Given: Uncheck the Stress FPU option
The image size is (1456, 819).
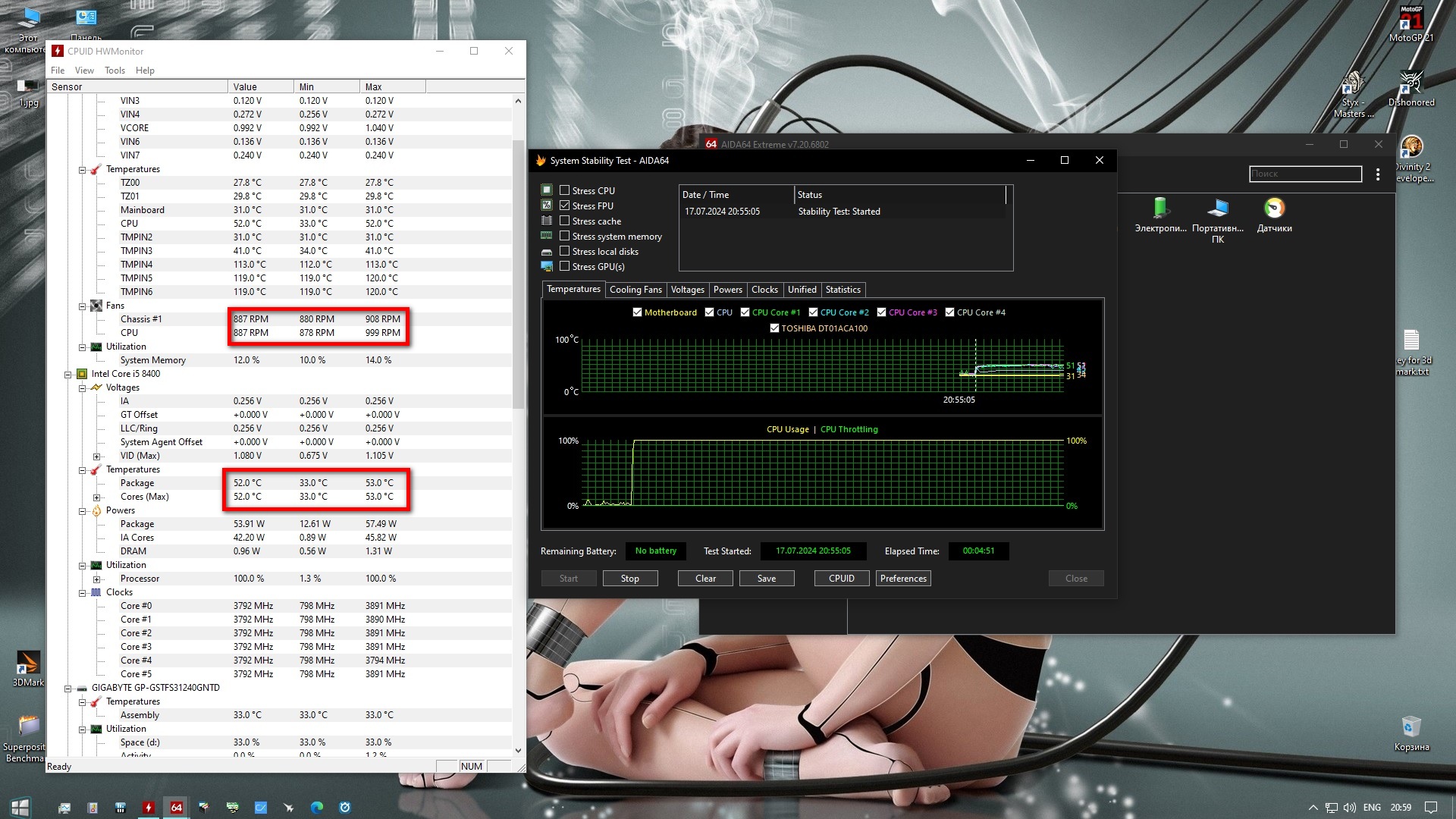Looking at the screenshot, I should click(x=565, y=206).
